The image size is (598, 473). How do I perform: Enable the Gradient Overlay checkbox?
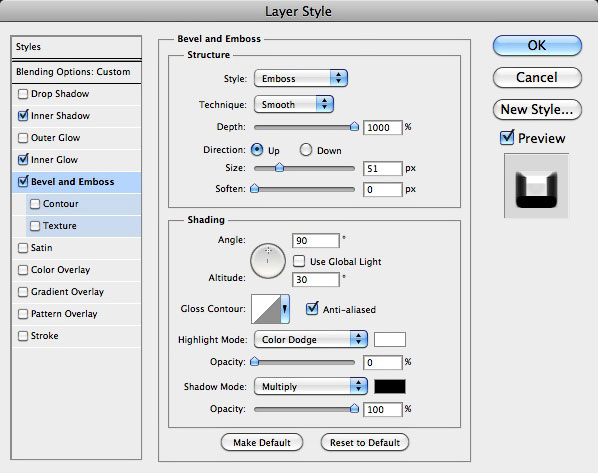point(23,292)
